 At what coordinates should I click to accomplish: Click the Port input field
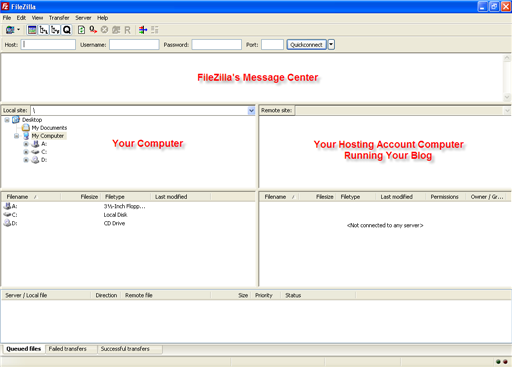[x=272, y=44]
